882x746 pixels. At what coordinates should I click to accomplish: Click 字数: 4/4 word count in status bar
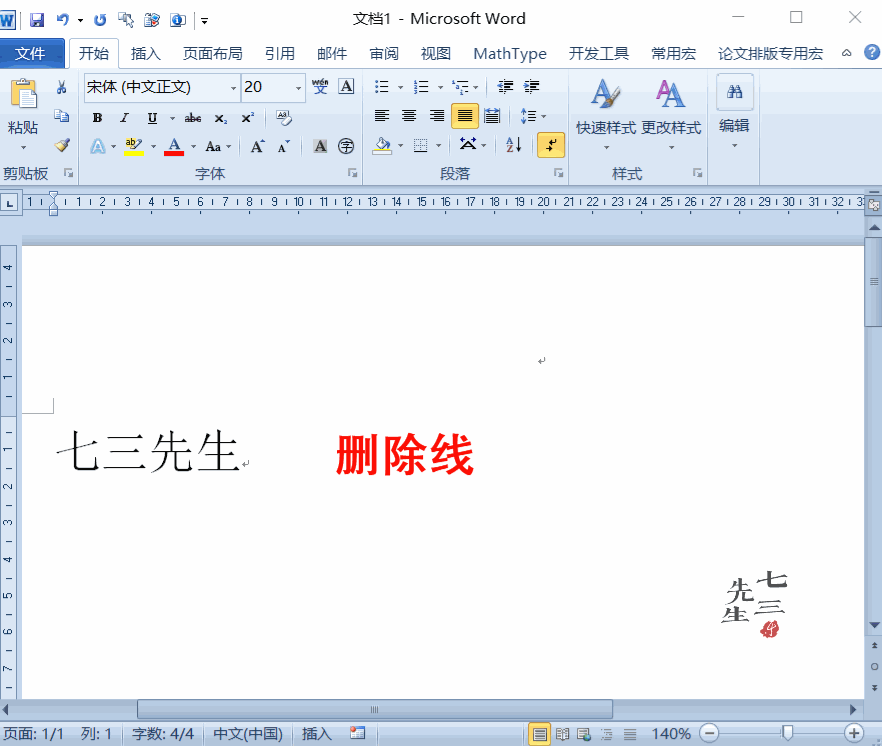(x=163, y=734)
